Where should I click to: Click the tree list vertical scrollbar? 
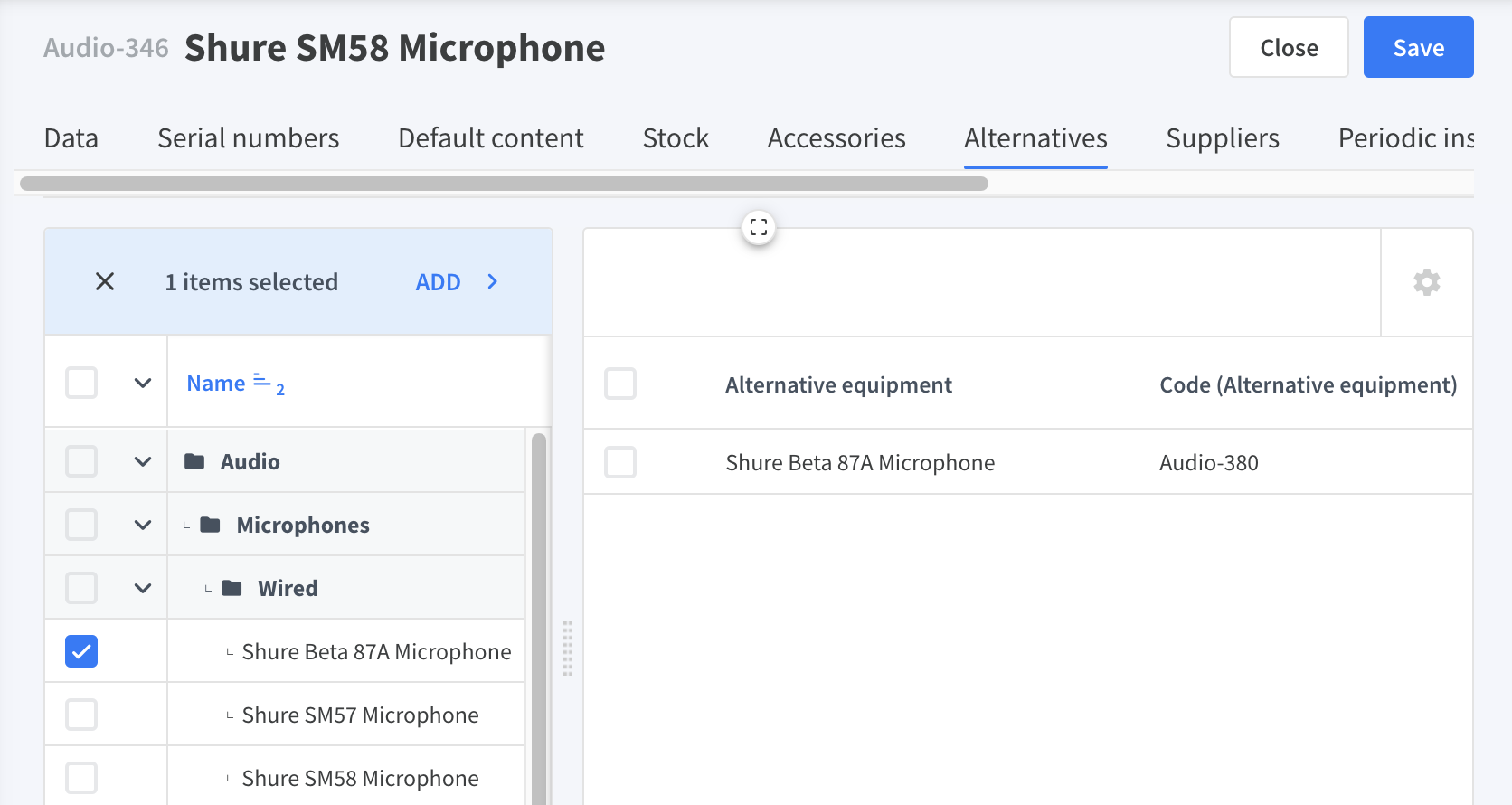539,619
